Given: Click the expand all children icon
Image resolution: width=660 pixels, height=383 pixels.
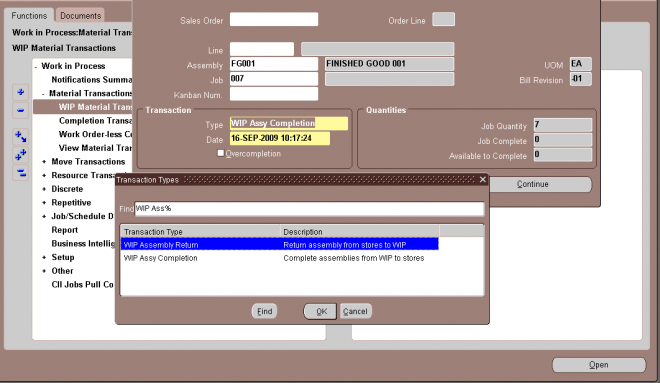Looking at the screenshot, I should (20, 137).
